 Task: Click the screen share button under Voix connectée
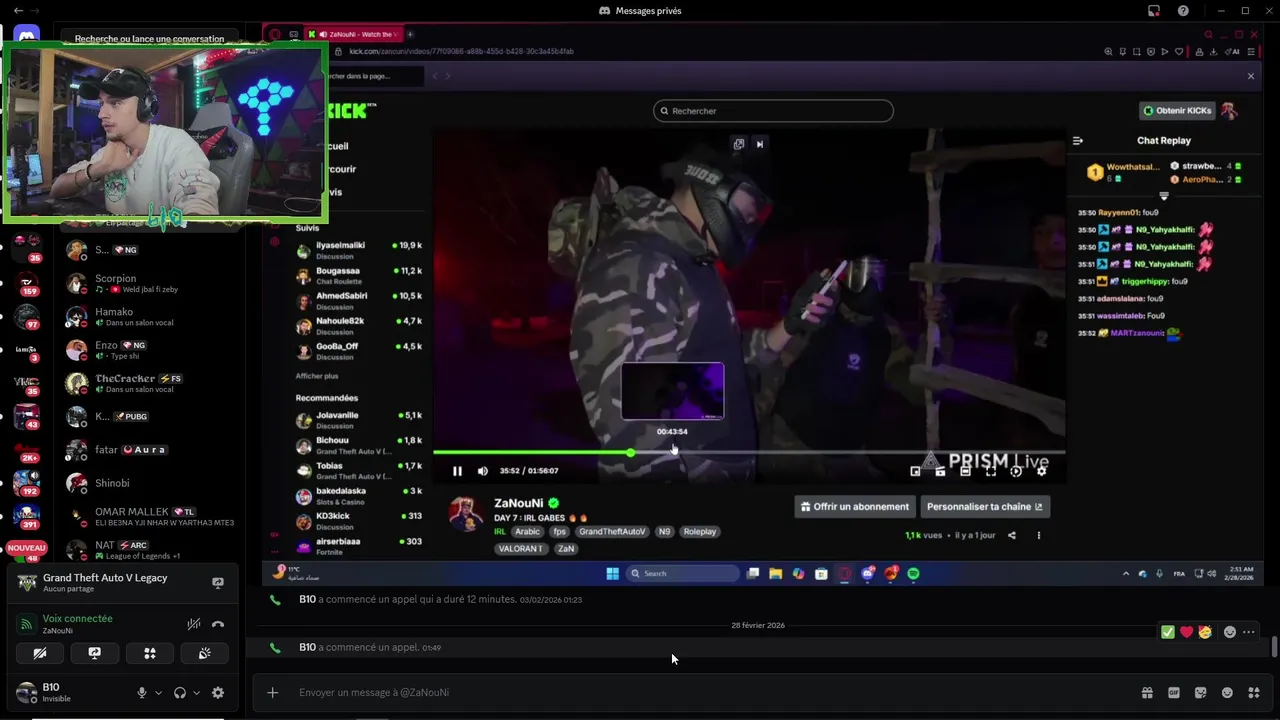click(x=95, y=653)
